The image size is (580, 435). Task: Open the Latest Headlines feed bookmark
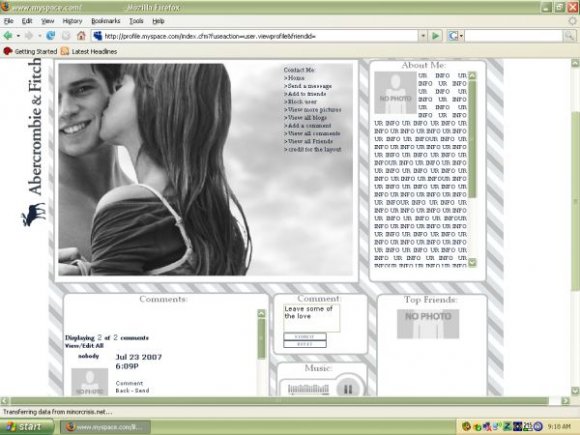[89, 51]
